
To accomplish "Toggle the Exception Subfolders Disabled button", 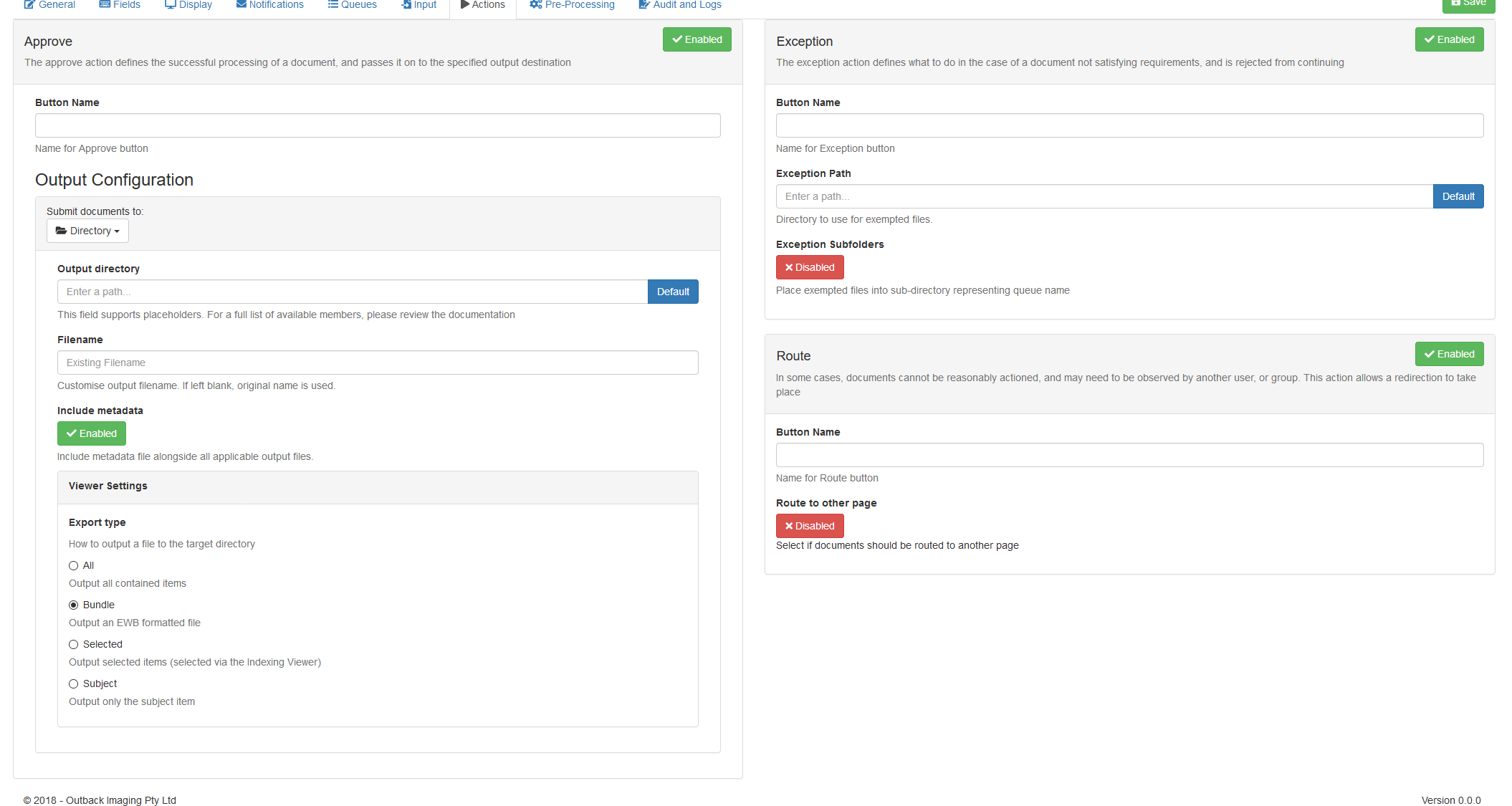I will pos(809,267).
